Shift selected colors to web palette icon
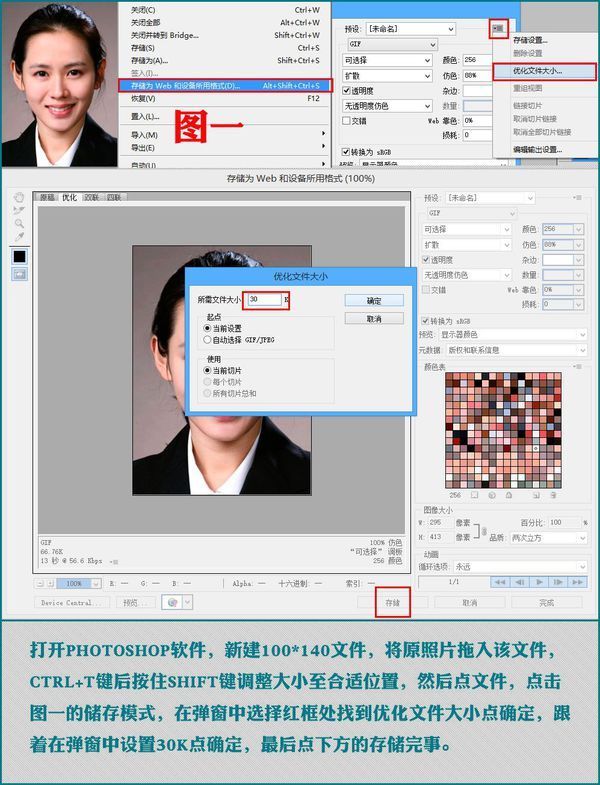Image resolution: width=600 pixels, height=785 pixels. point(492,495)
